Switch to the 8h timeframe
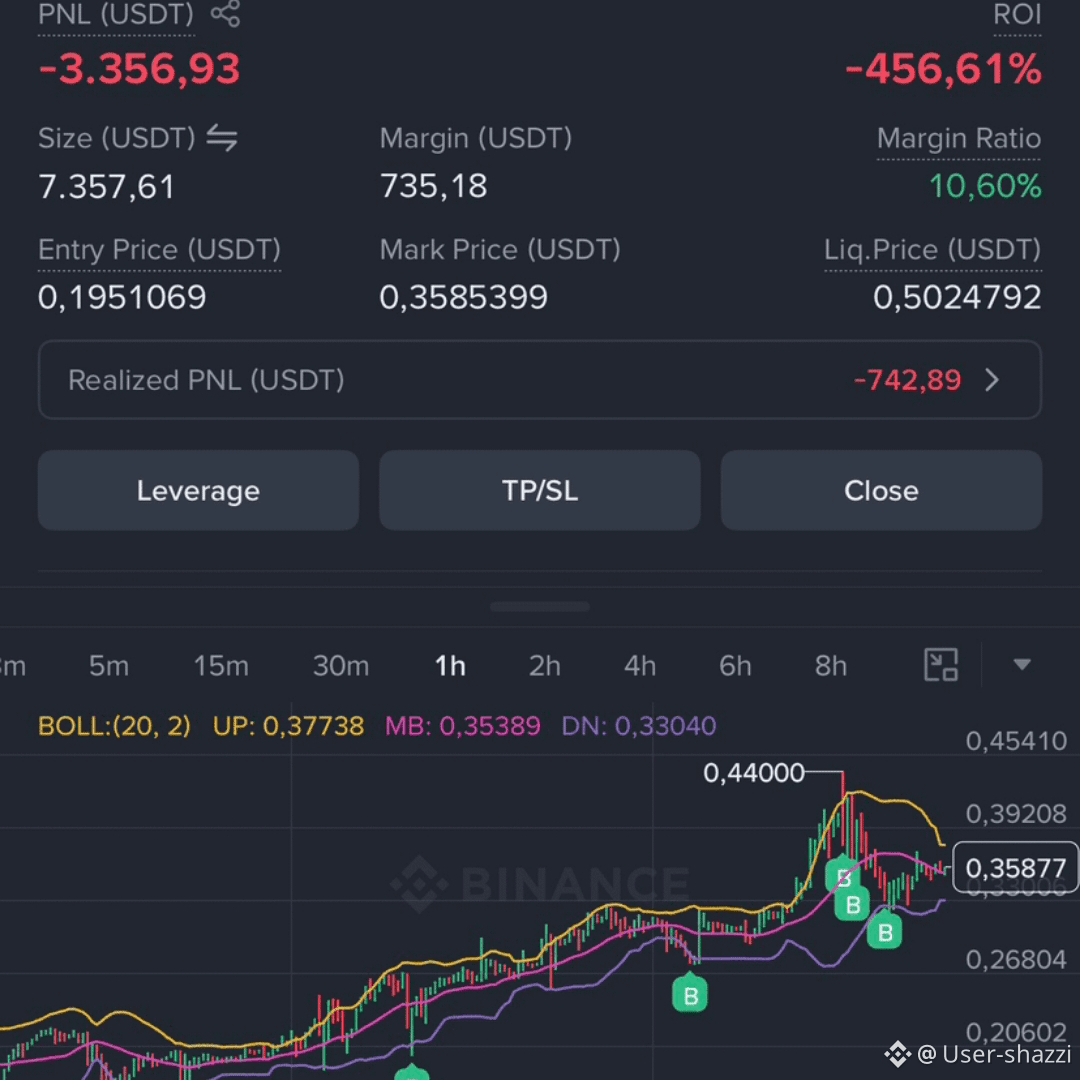The width and height of the screenshot is (1080, 1080). click(x=831, y=666)
